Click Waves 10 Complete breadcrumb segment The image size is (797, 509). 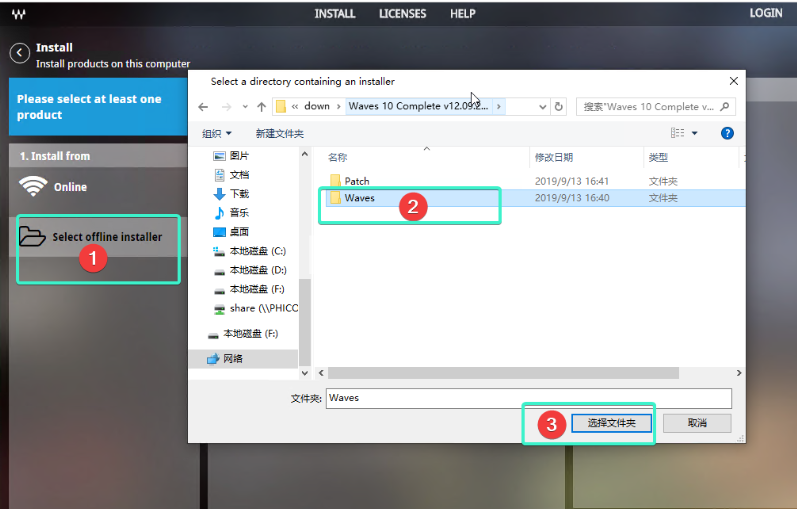coord(418,106)
